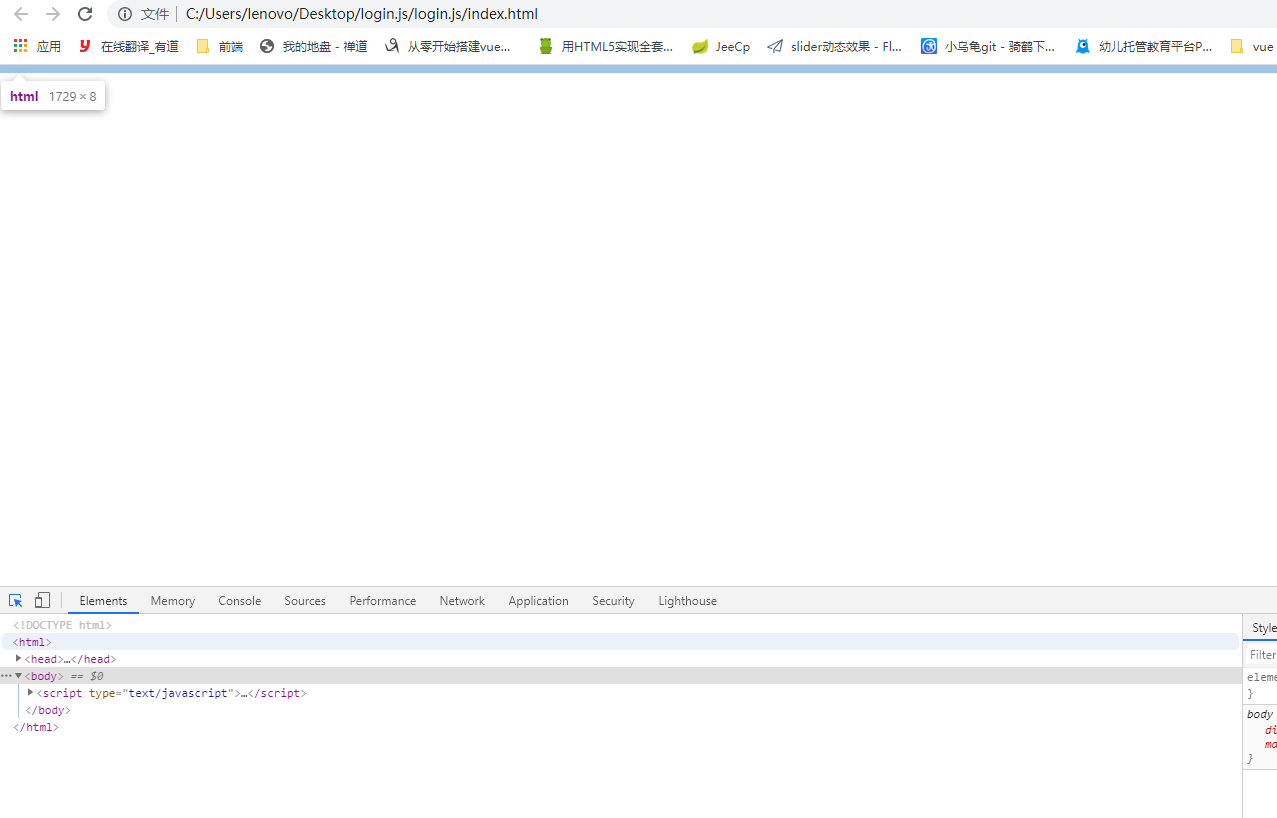Viewport: 1277px width, 818px height.
Task: Toggle the device toolbar icon
Action: pos(42,601)
